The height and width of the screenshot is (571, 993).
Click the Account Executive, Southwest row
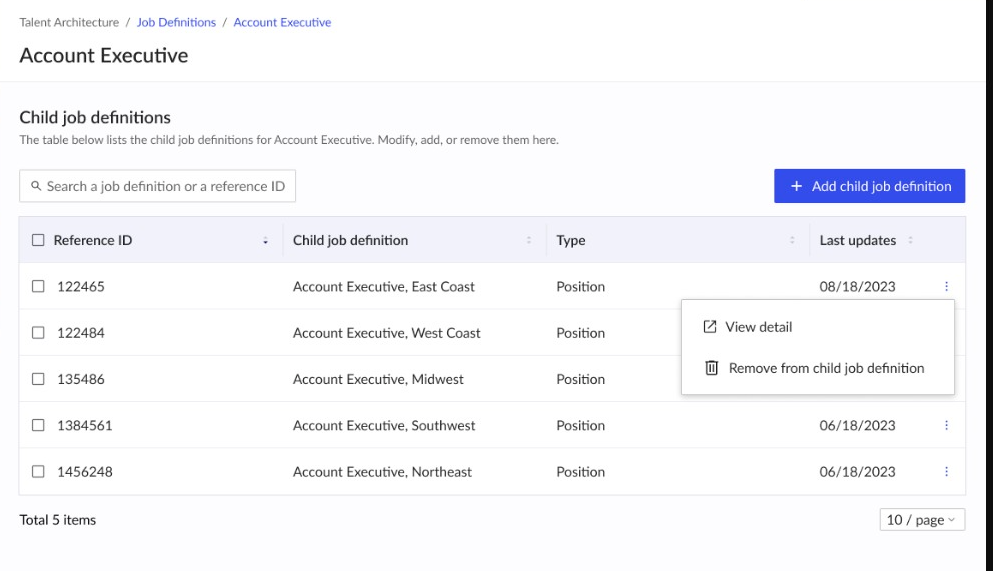coord(384,426)
